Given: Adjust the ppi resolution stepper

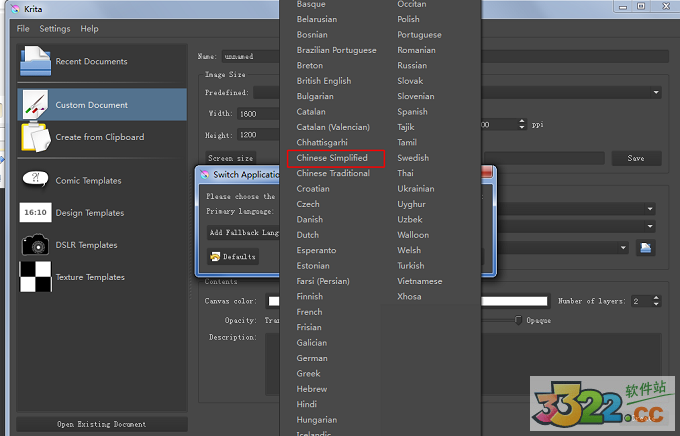Looking at the screenshot, I should pos(521,125).
